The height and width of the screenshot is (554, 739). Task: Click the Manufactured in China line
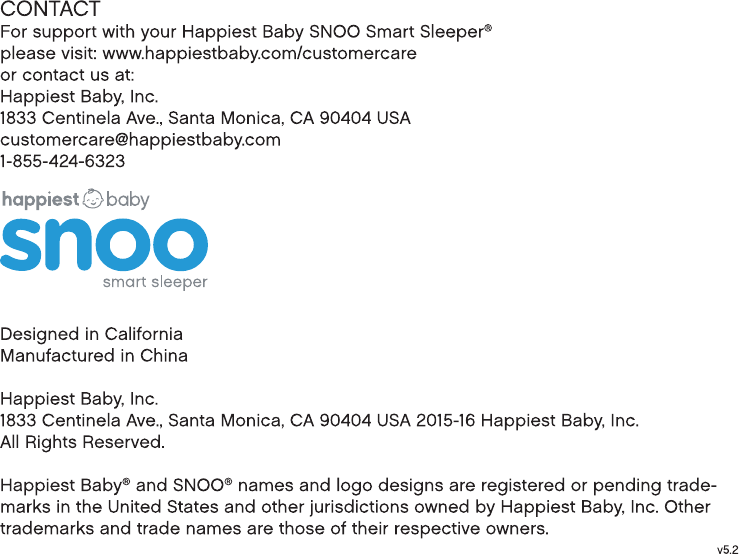click(x=94, y=356)
